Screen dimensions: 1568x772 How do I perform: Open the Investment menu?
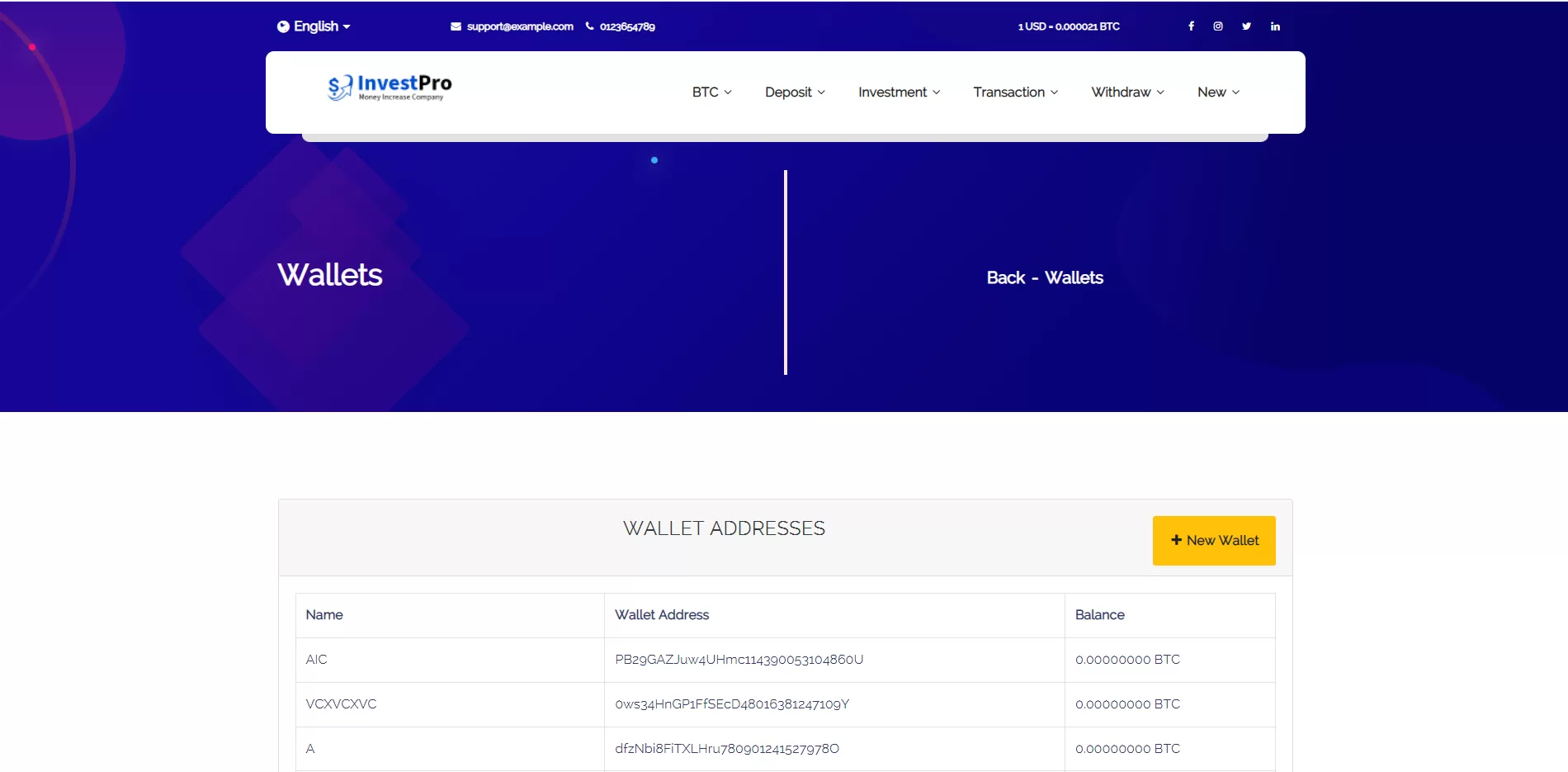[x=899, y=92]
